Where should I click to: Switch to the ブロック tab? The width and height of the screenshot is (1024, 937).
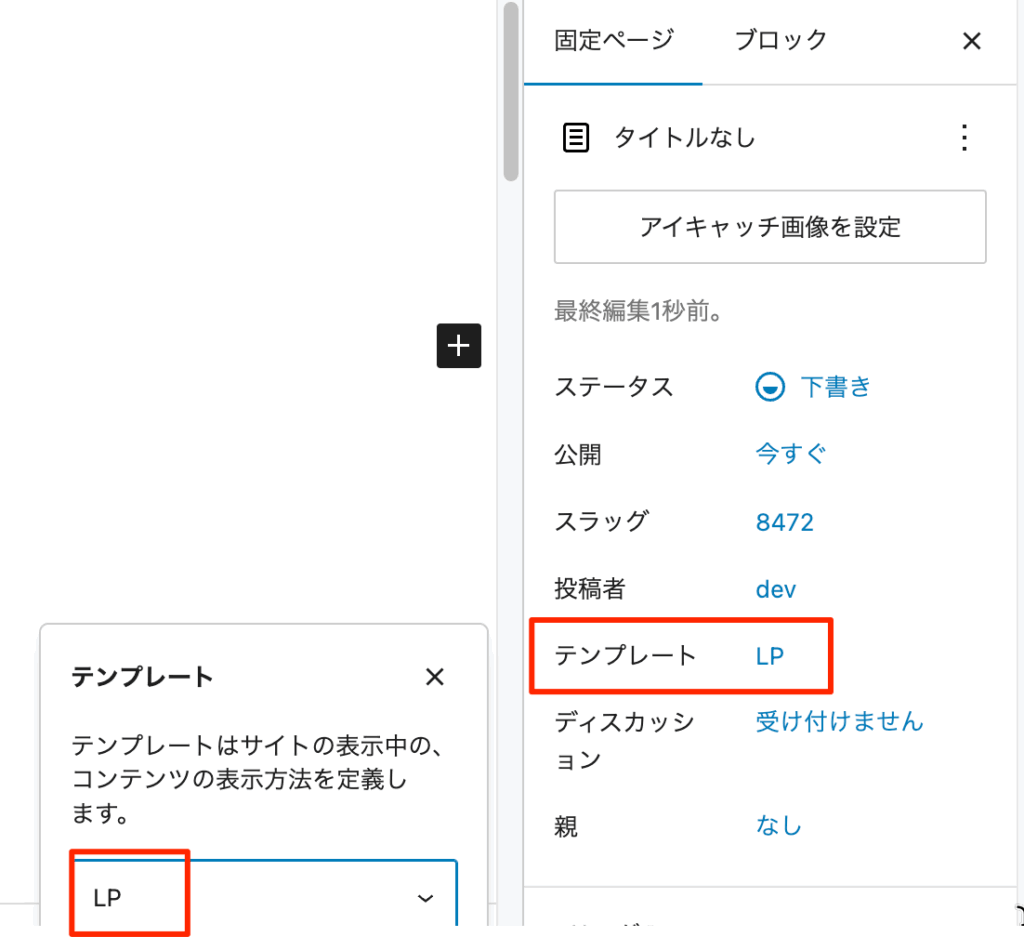tap(780, 40)
